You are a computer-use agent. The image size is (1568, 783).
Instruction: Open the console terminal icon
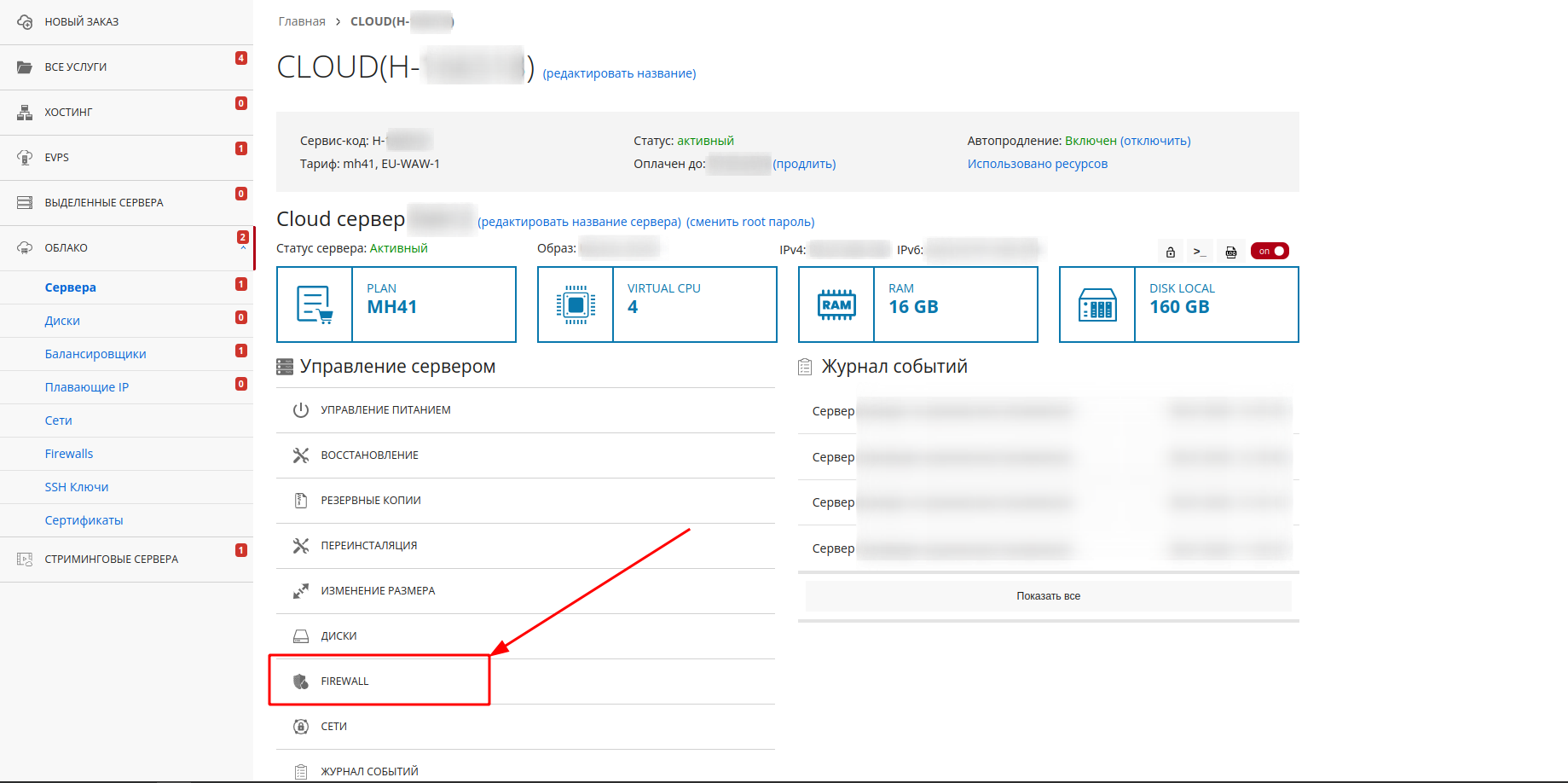[x=1200, y=252]
